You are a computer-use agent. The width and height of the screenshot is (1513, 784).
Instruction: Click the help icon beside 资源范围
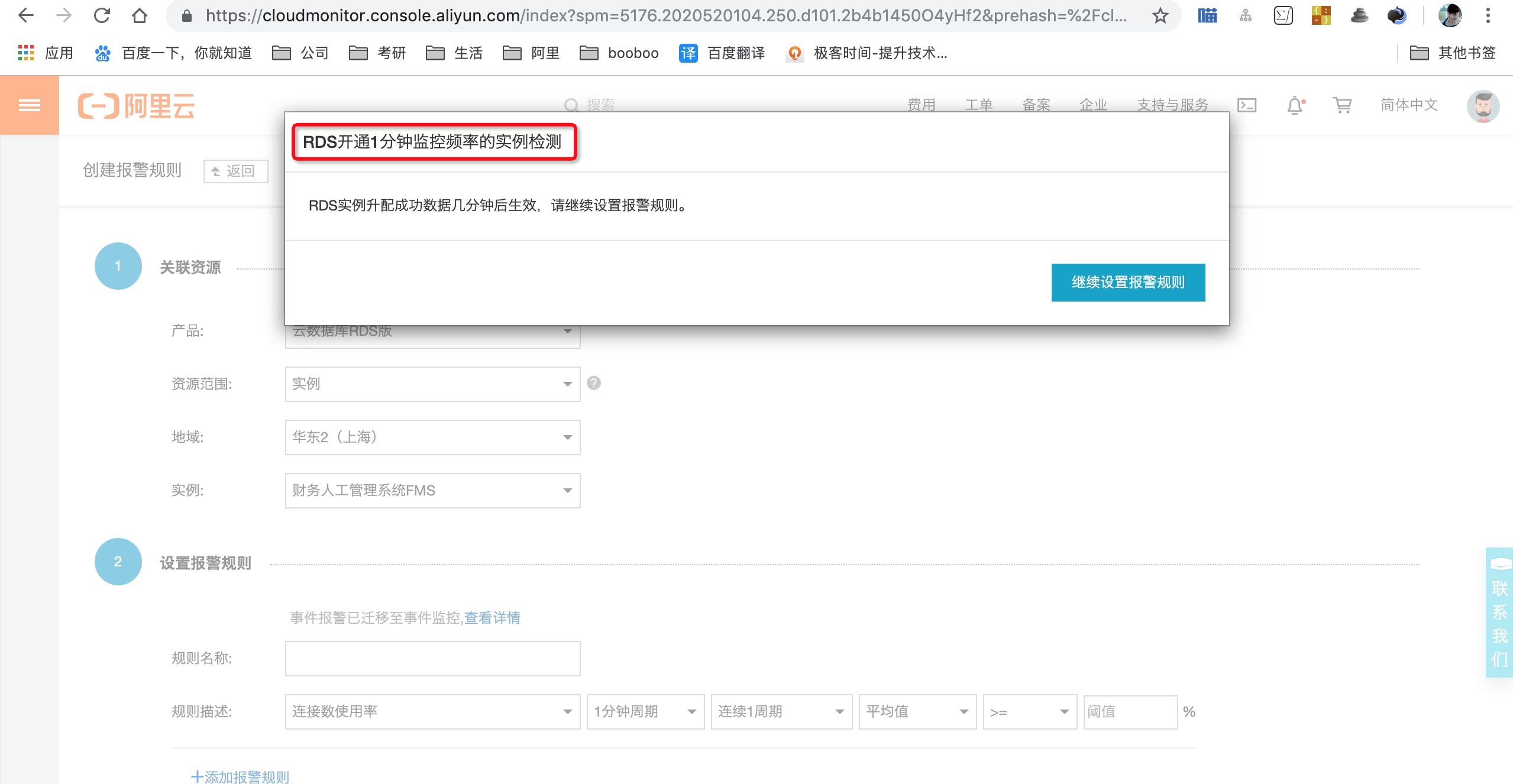coord(594,383)
